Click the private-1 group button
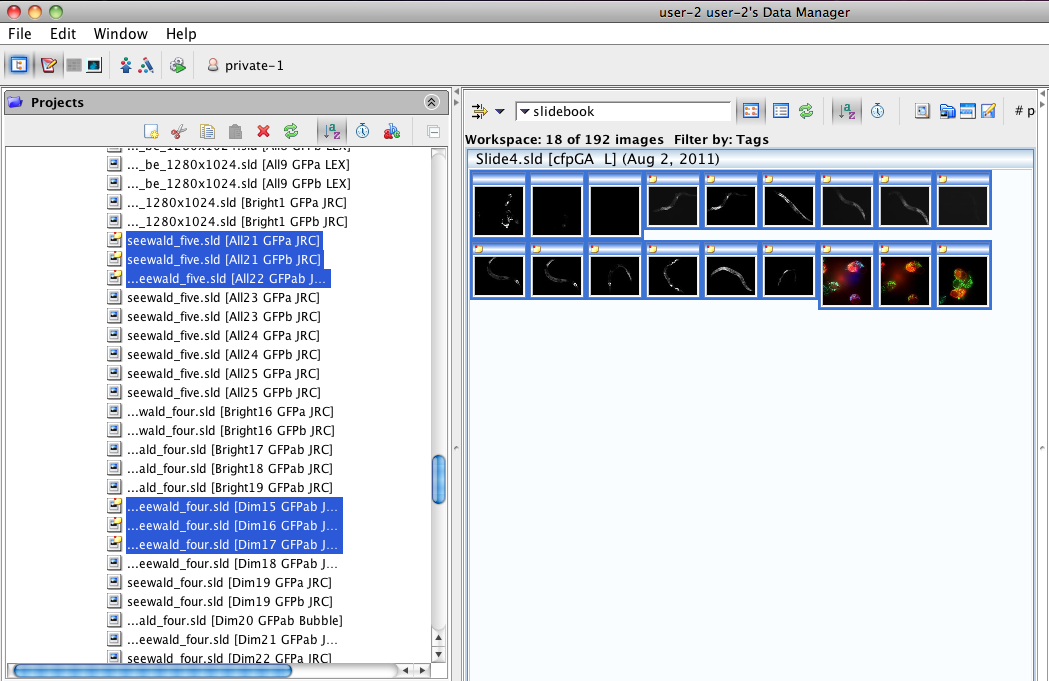The width and height of the screenshot is (1049, 681). point(245,65)
